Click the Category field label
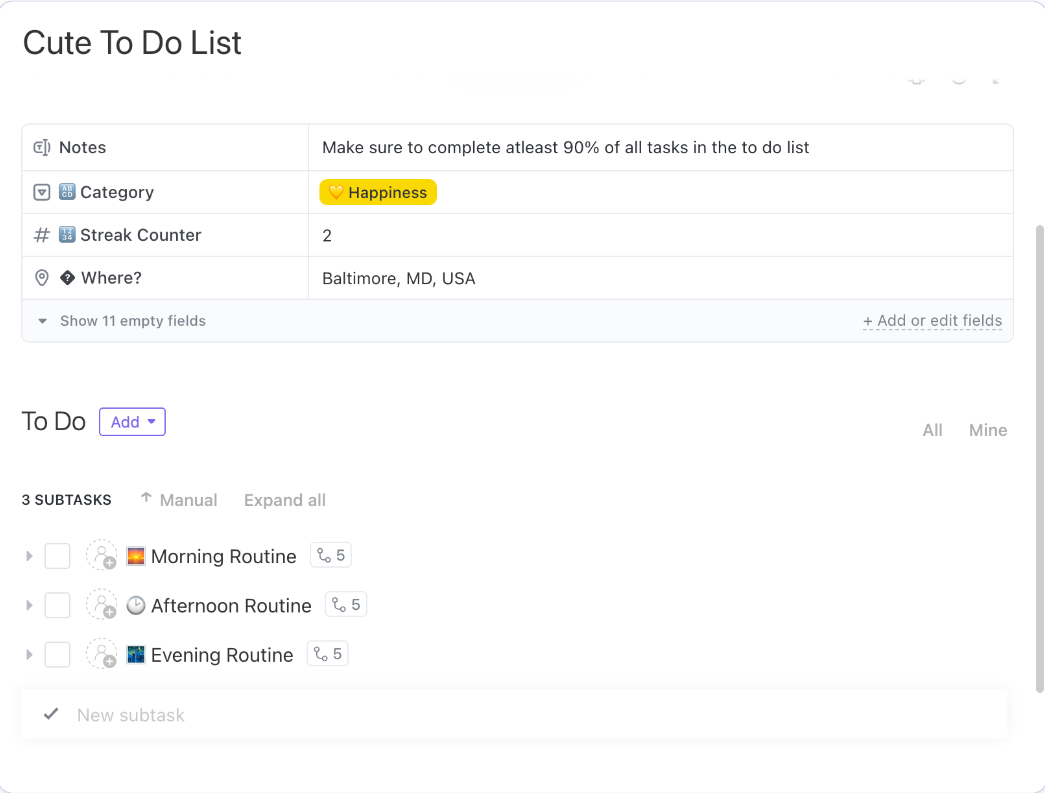Screen dimensions: 1045x793 [x=117, y=193]
